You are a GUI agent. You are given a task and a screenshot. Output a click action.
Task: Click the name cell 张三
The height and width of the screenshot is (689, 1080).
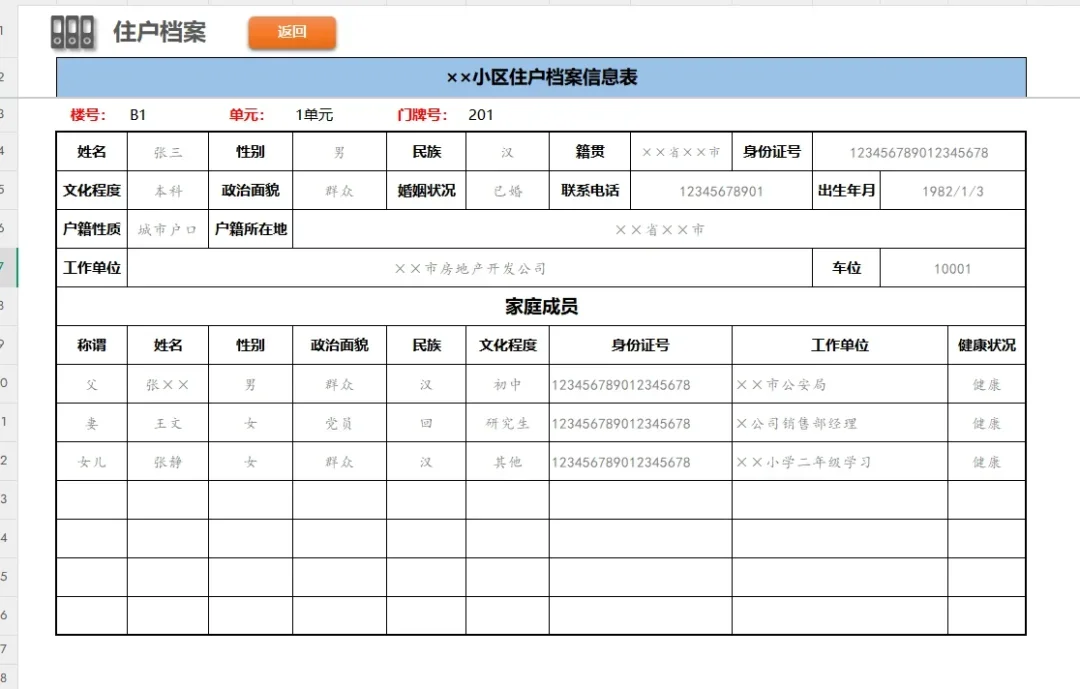point(168,152)
